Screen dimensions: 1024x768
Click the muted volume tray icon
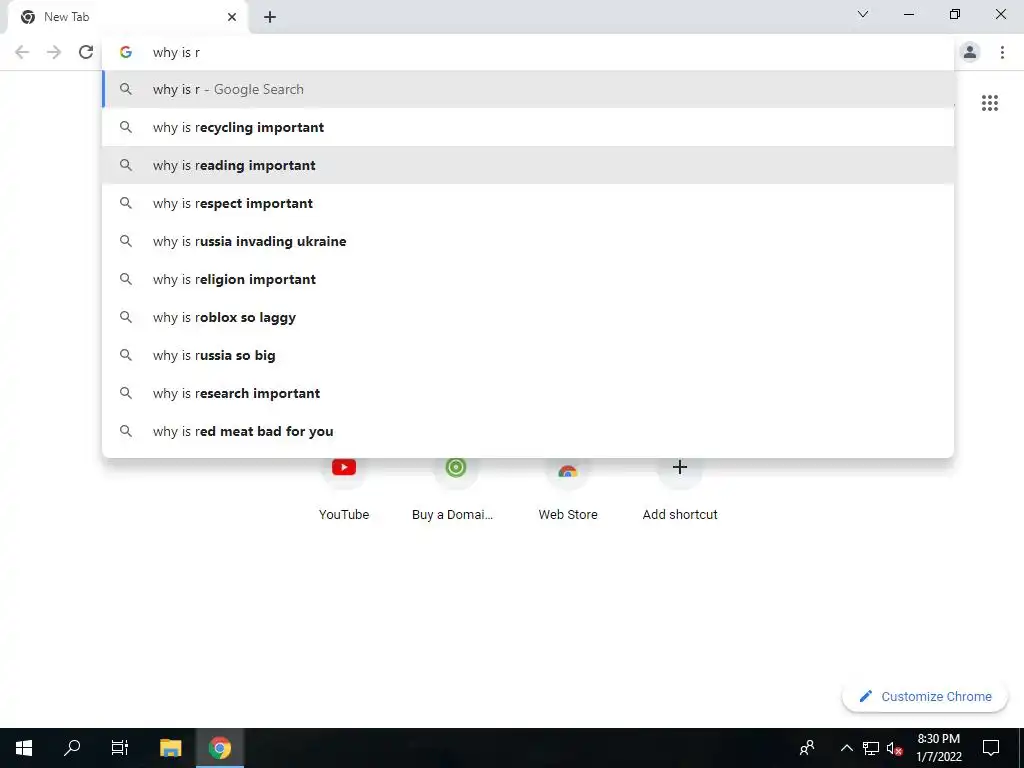[x=895, y=748]
